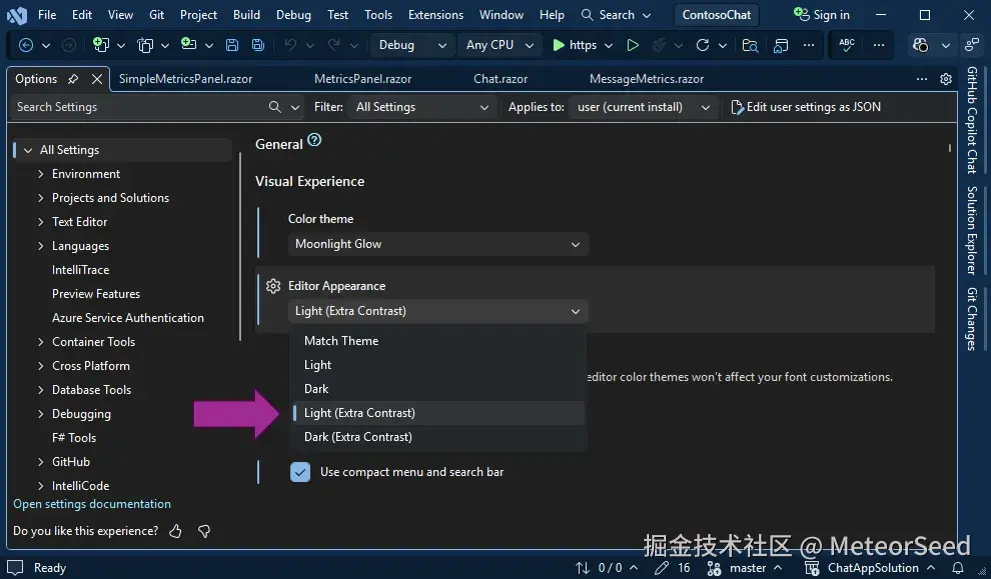This screenshot has width=991, height=579.
Task: Switch to the MetricsPanel.razor tab
Action: coord(363,79)
